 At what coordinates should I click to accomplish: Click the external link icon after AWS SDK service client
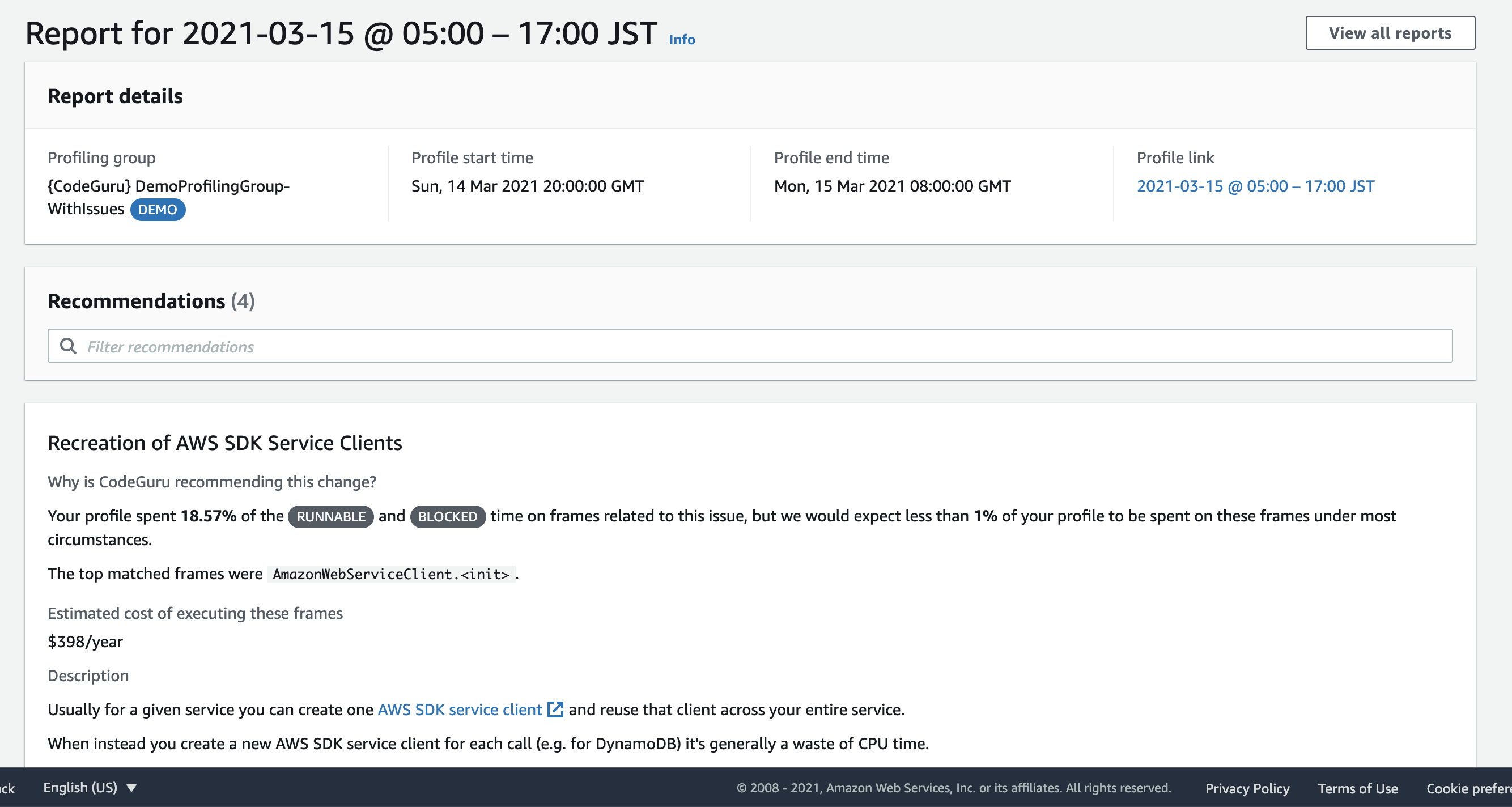click(x=555, y=710)
